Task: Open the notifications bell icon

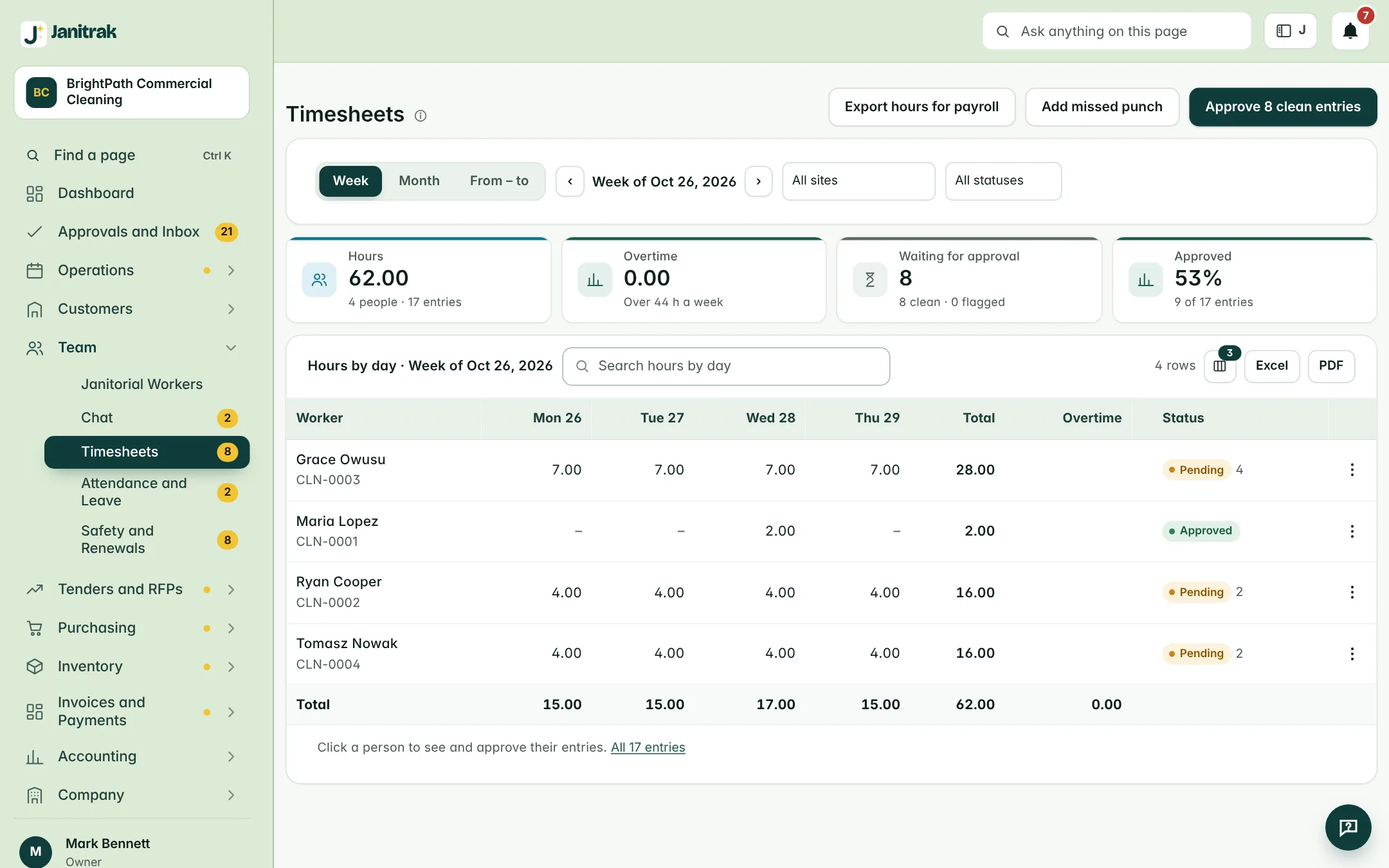Action: tap(1350, 31)
